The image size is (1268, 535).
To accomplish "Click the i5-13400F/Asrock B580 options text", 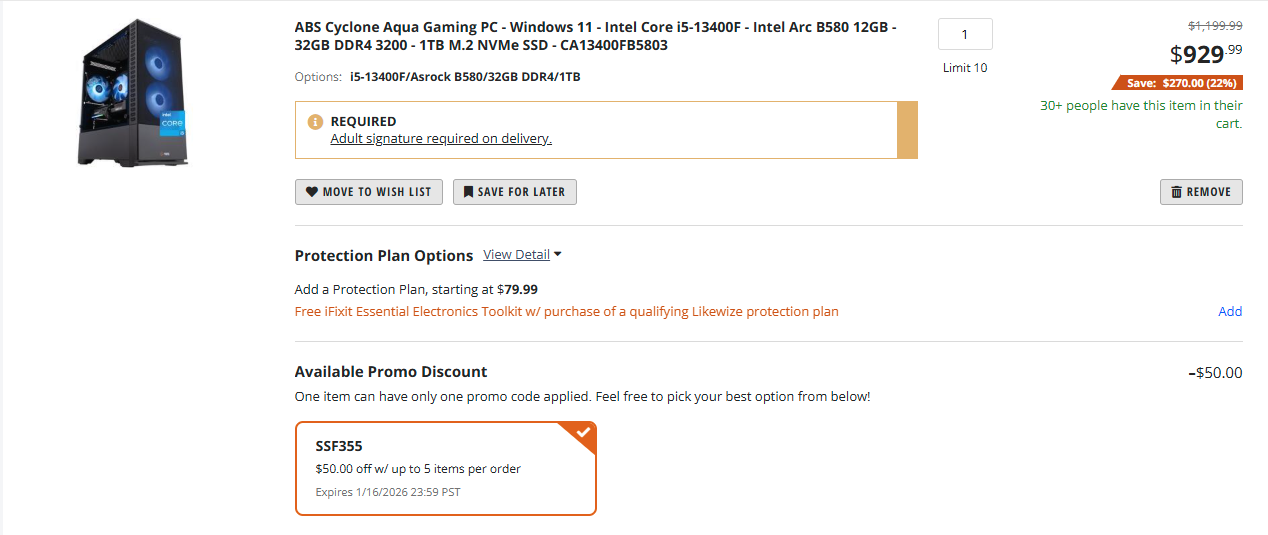I will (465, 77).
